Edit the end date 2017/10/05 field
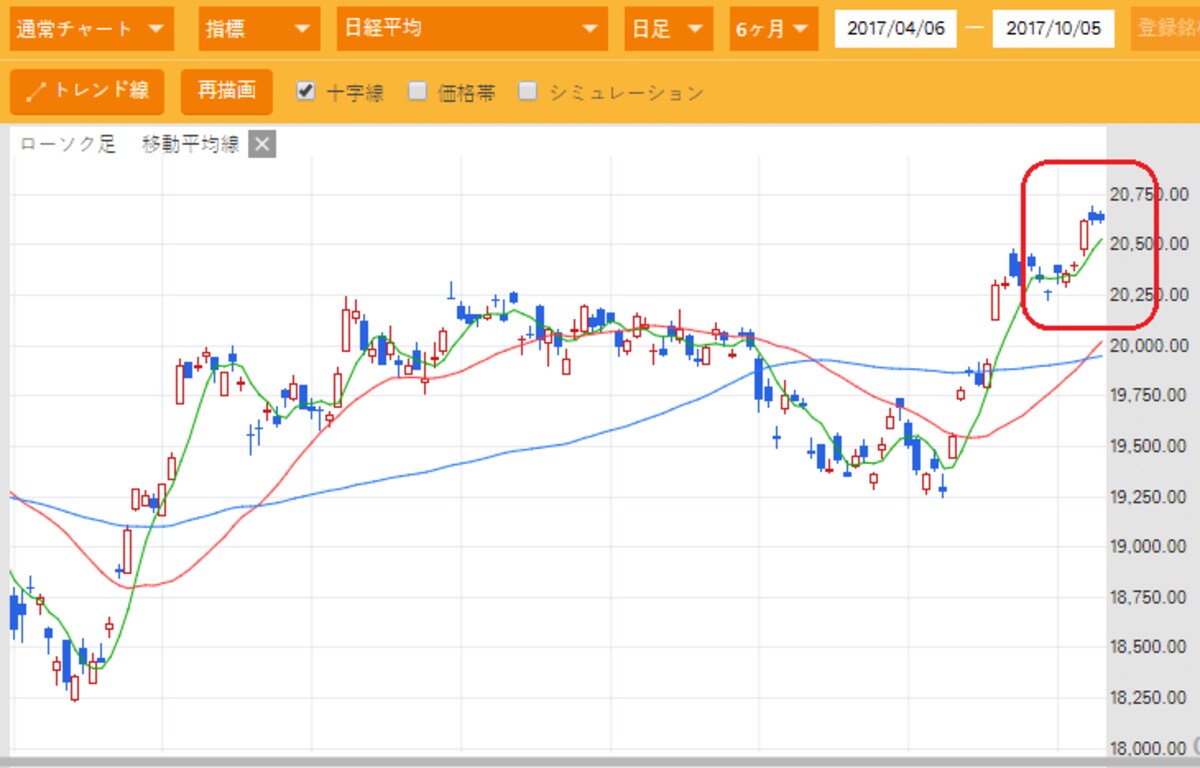 [x=1053, y=28]
